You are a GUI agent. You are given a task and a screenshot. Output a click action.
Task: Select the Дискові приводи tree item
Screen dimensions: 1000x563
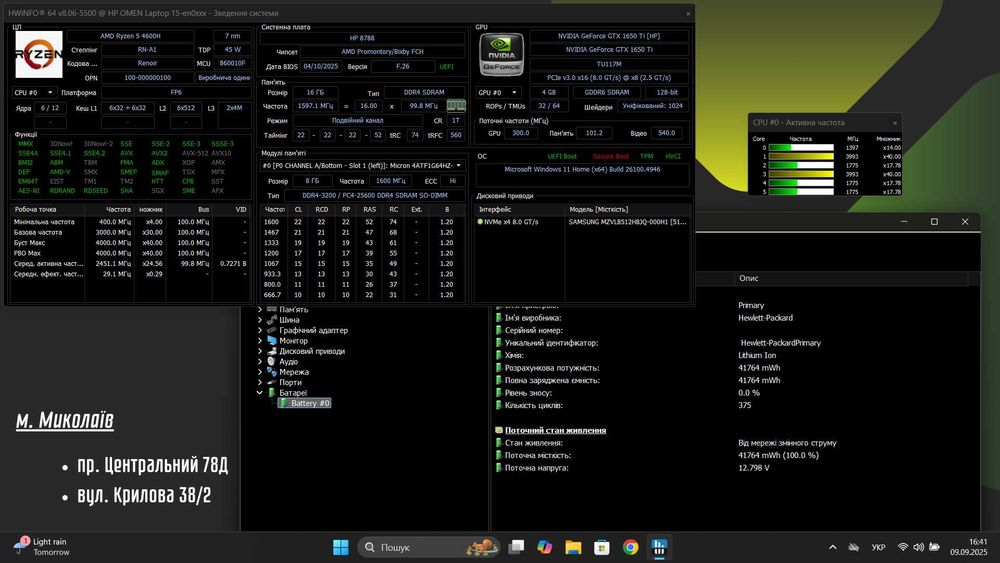click(312, 351)
